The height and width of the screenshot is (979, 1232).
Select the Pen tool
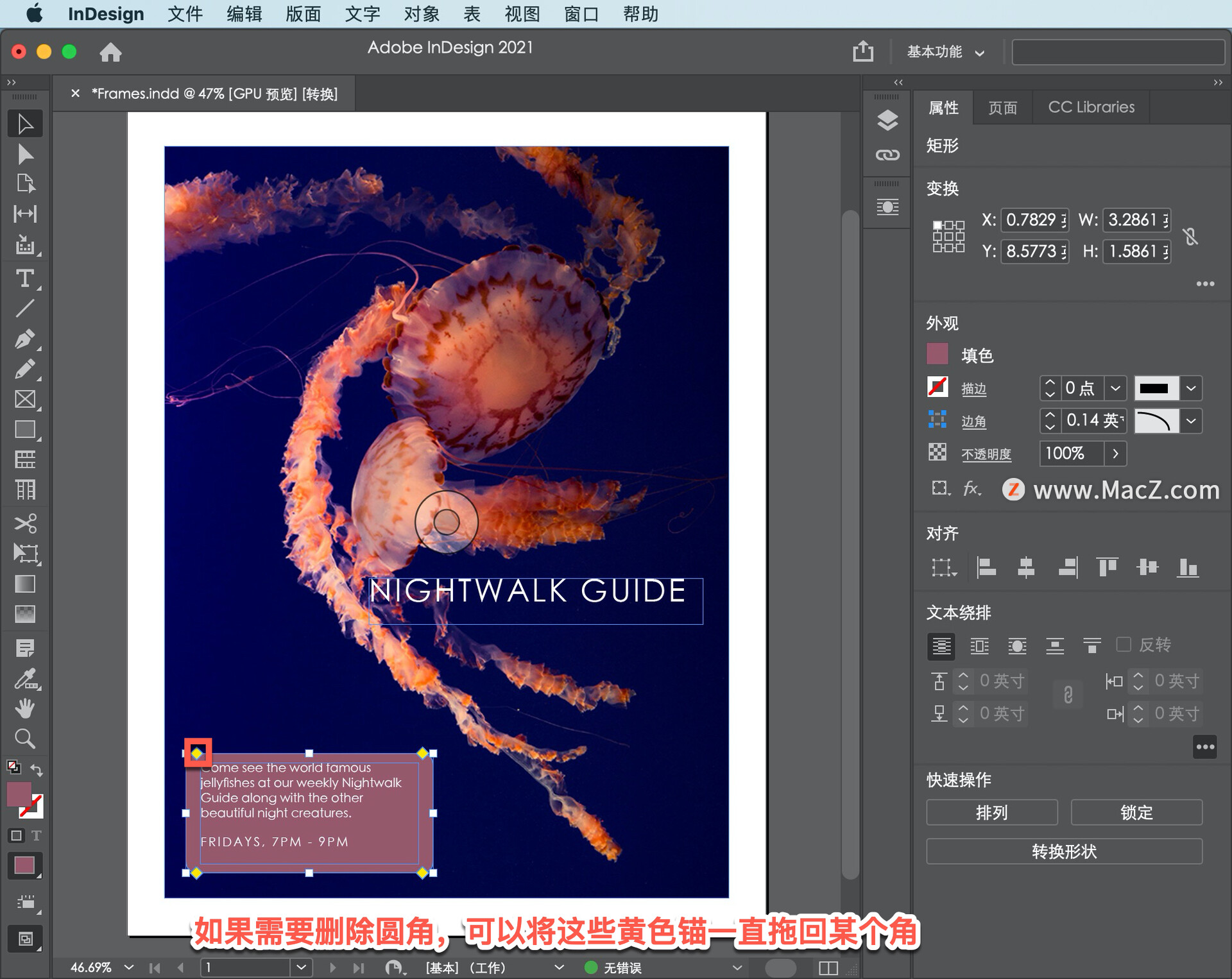coord(25,339)
